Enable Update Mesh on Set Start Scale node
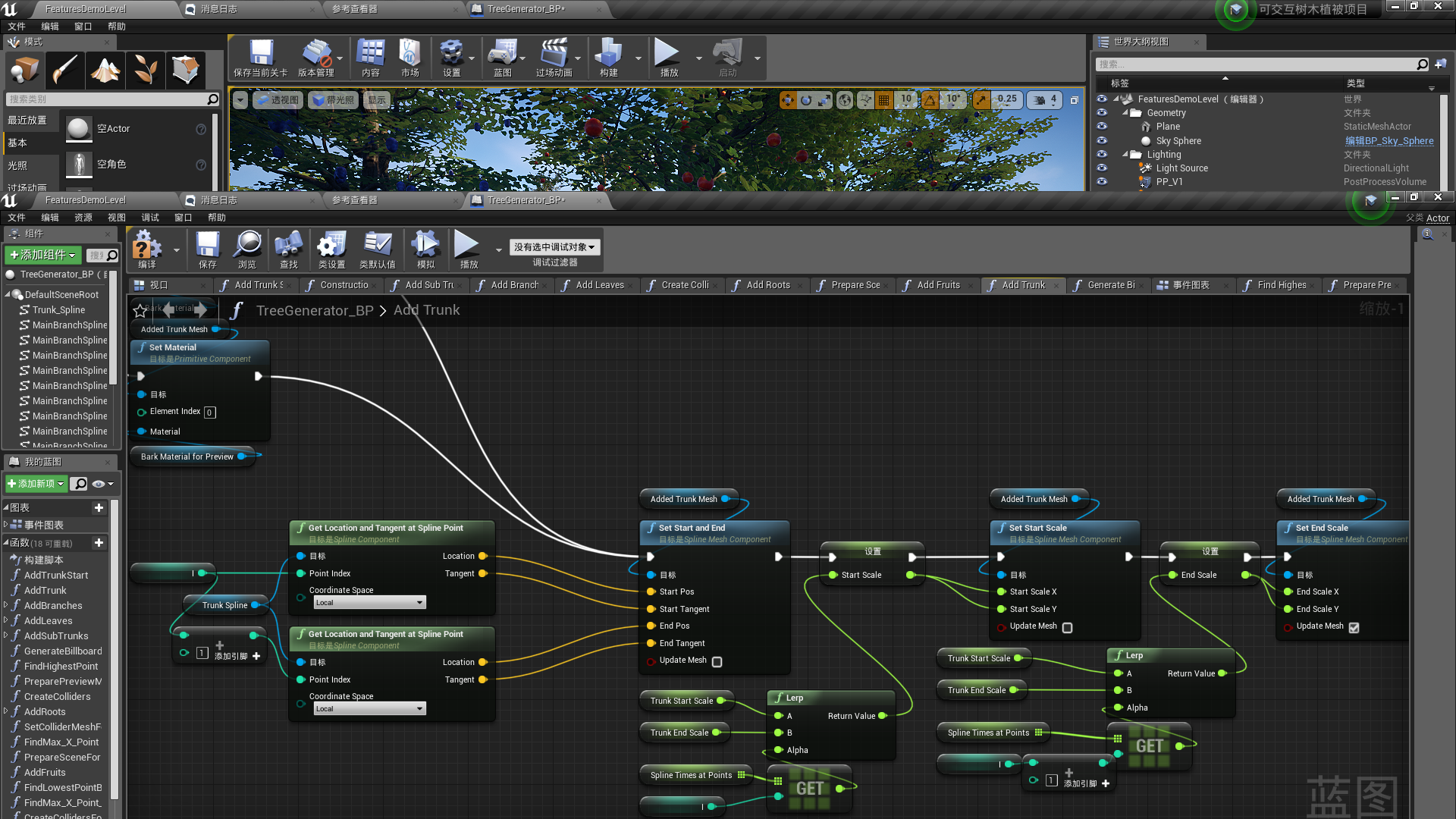This screenshot has height=819, width=1456. [1067, 627]
